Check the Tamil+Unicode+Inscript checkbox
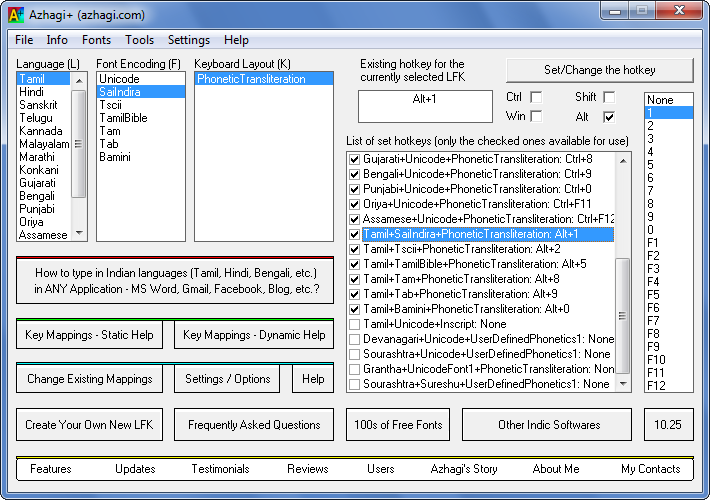 [355, 324]
